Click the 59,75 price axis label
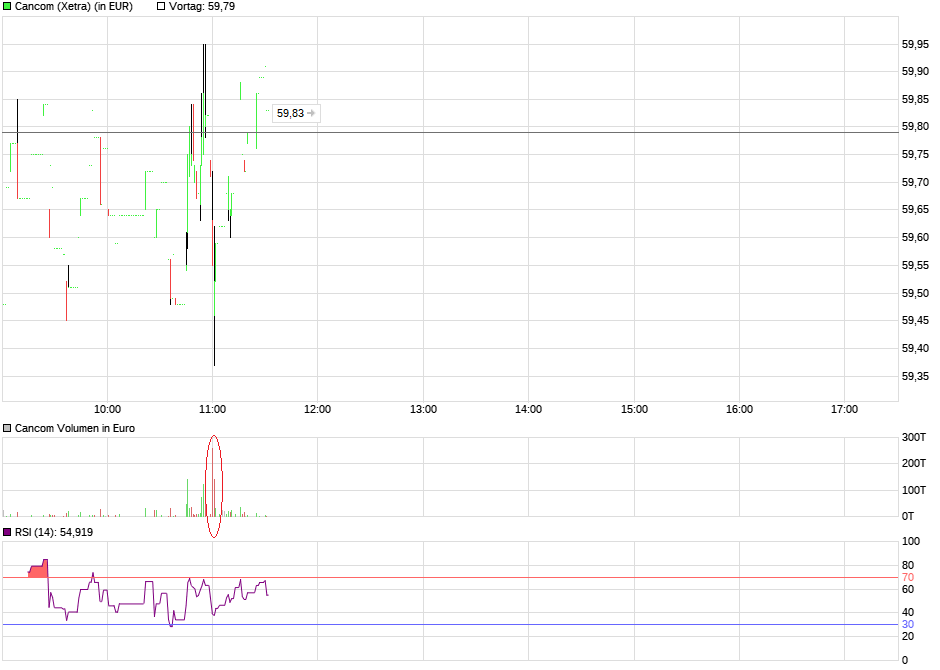 915,155
